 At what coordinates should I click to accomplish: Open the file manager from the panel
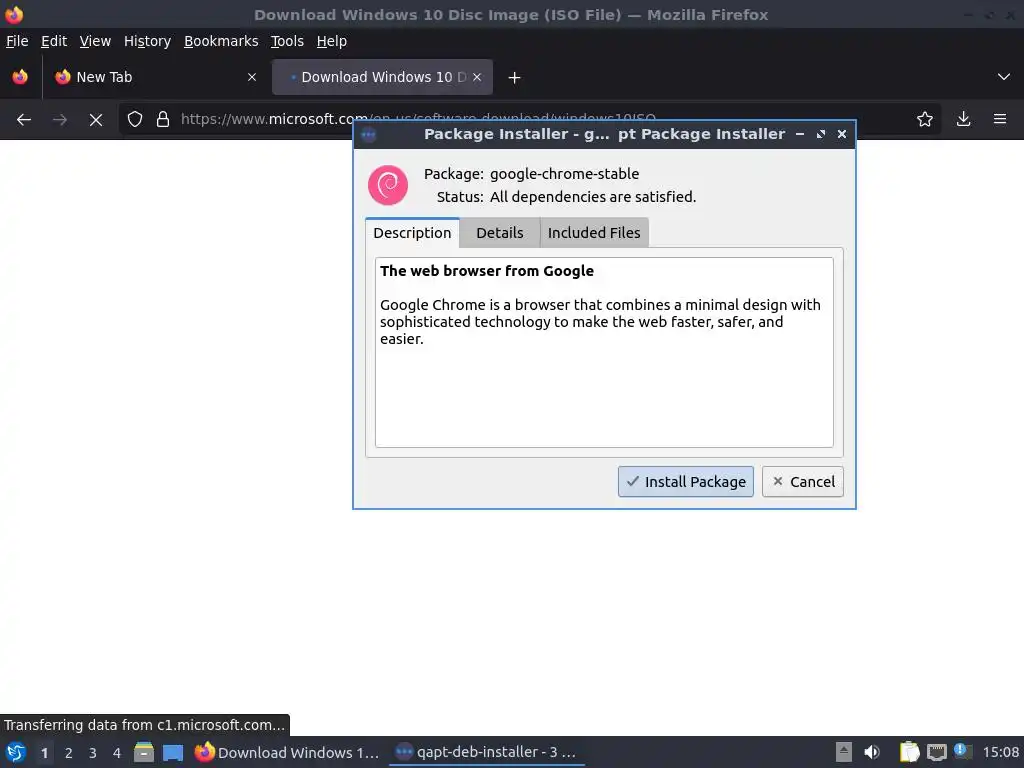point(144,752)
